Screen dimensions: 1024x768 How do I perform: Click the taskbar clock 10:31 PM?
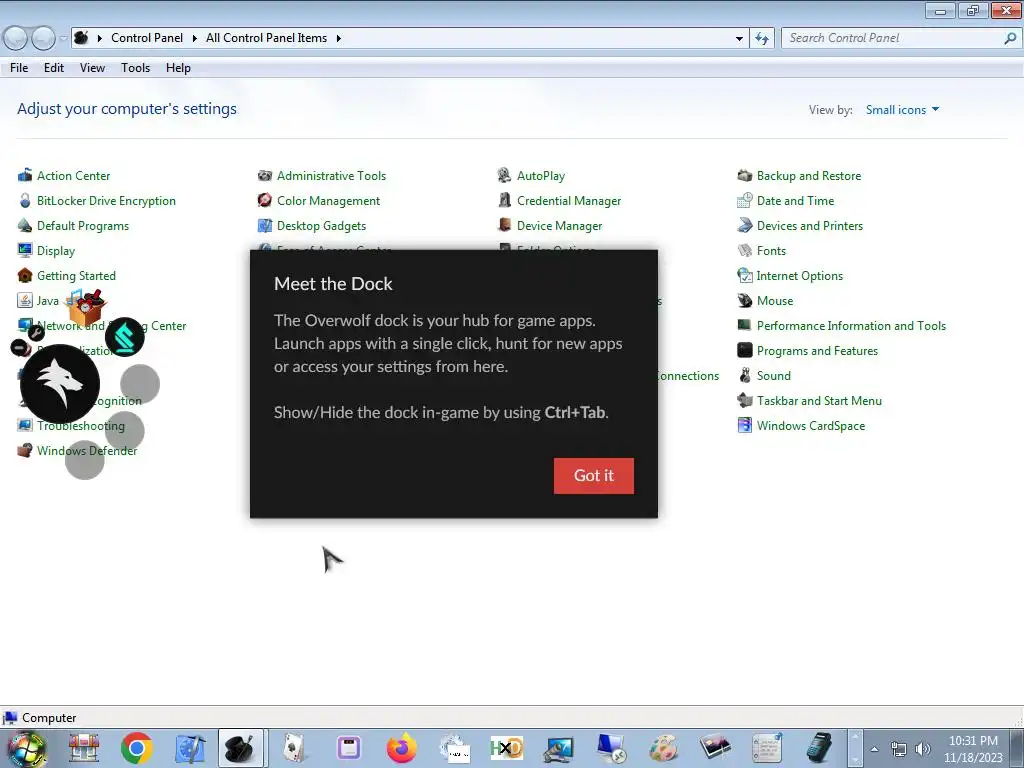tap(973, 741)
